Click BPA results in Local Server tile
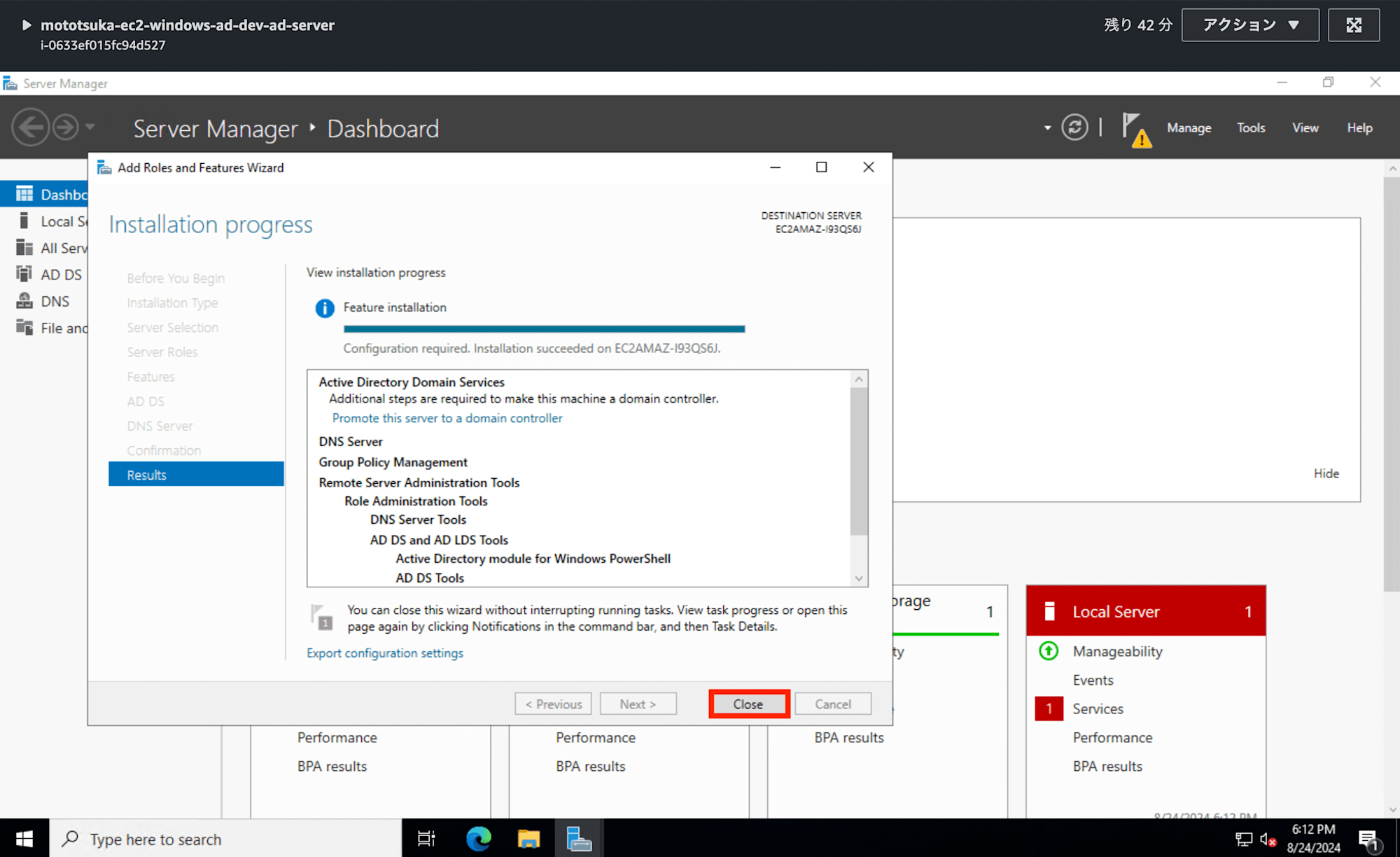Screen dimensions: 1400x857 click(1107, 766)
